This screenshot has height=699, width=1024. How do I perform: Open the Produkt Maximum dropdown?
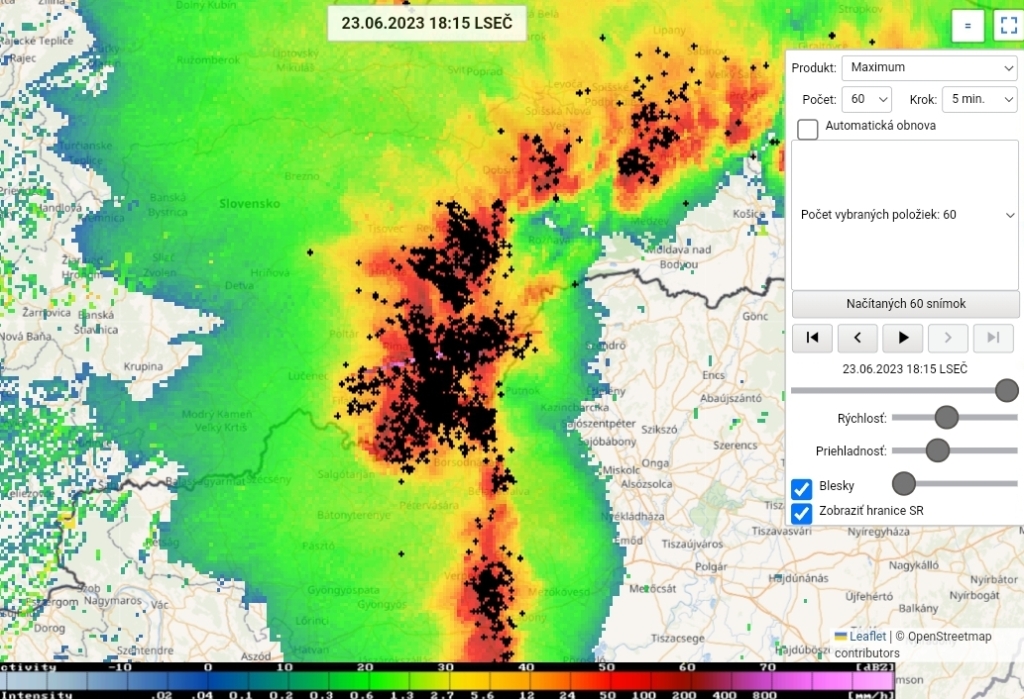pos(929,68)
